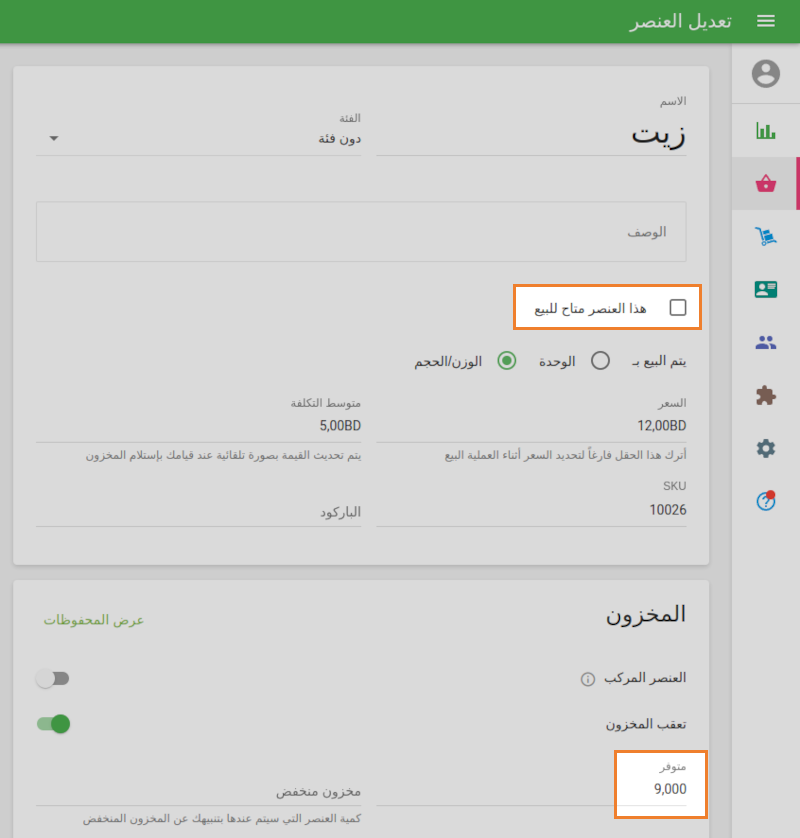Image resolution: width=800 pixels, height=838 pixels.
Task: Open the inventory management hand-truck icon
Action: 765,236
